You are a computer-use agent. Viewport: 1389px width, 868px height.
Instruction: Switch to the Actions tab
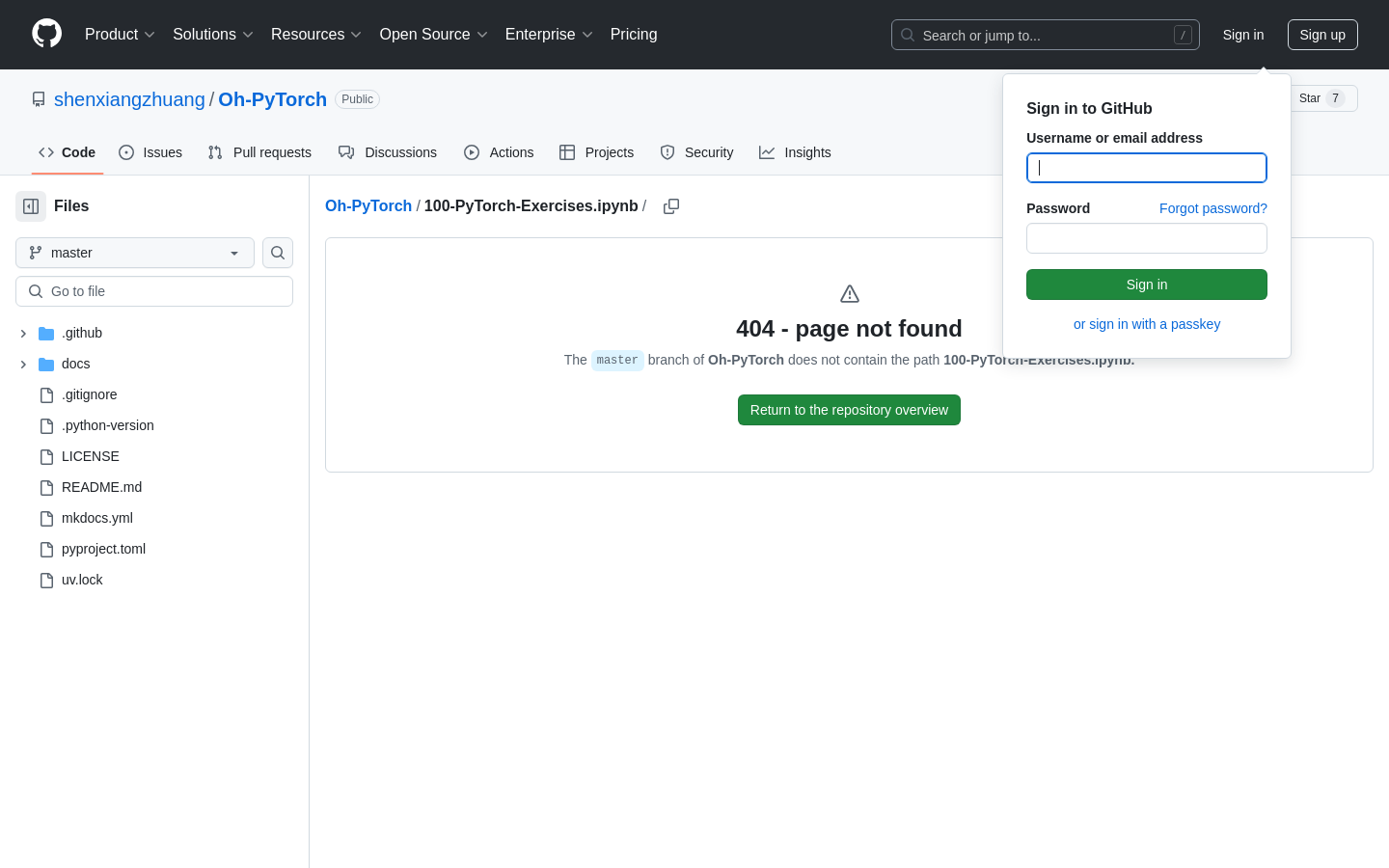click(x=499, y=152)
